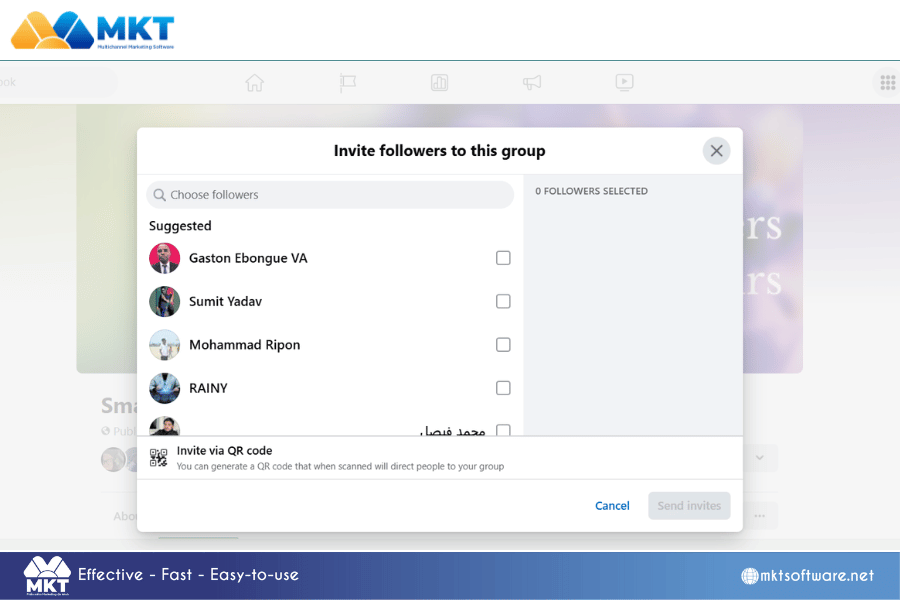The image size is (900, 600).
Task: Click Sumit Yadav's profile picture
Action: (164, 301)
